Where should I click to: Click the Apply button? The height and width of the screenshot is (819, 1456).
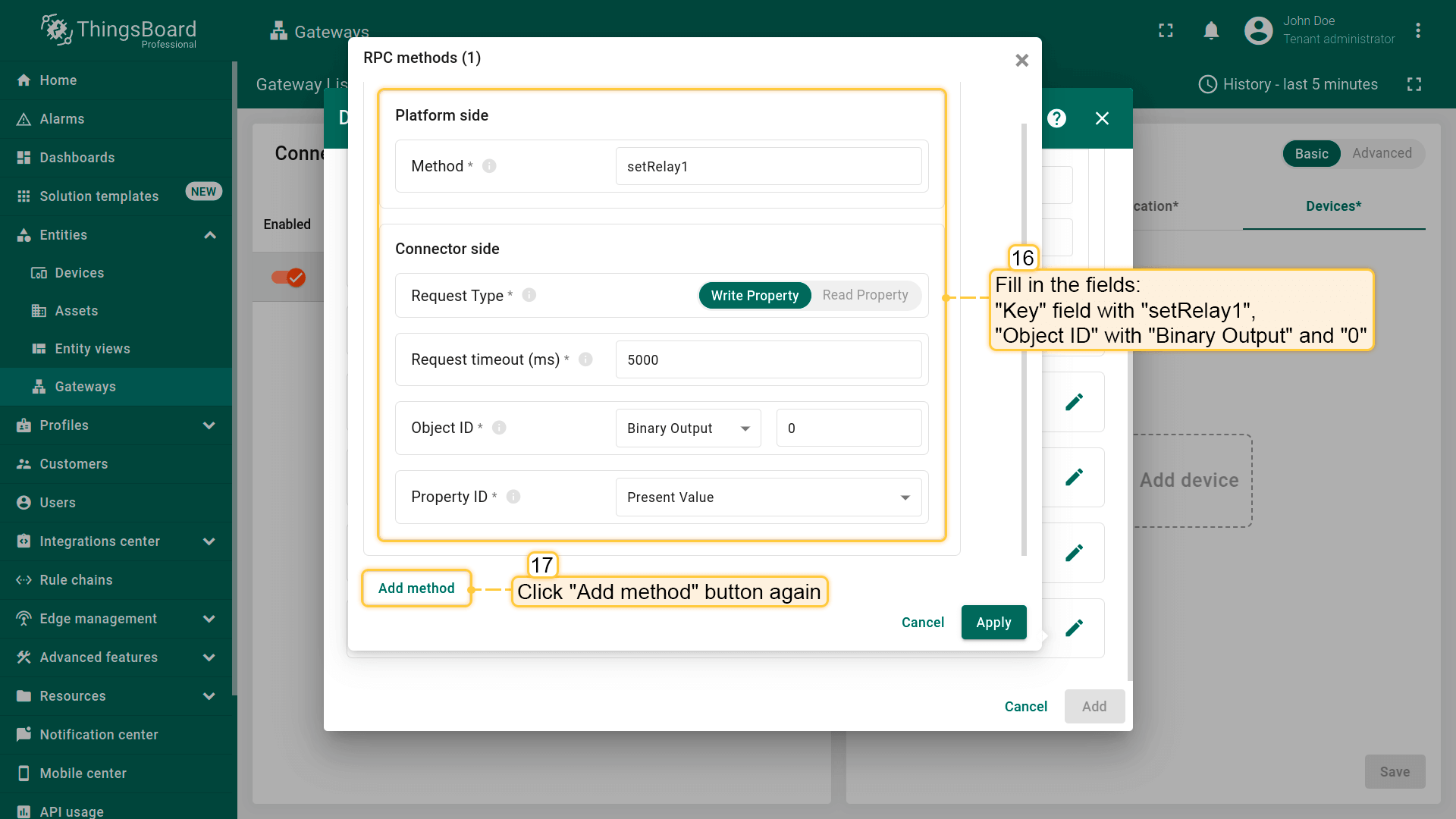[x=993, y=623]
